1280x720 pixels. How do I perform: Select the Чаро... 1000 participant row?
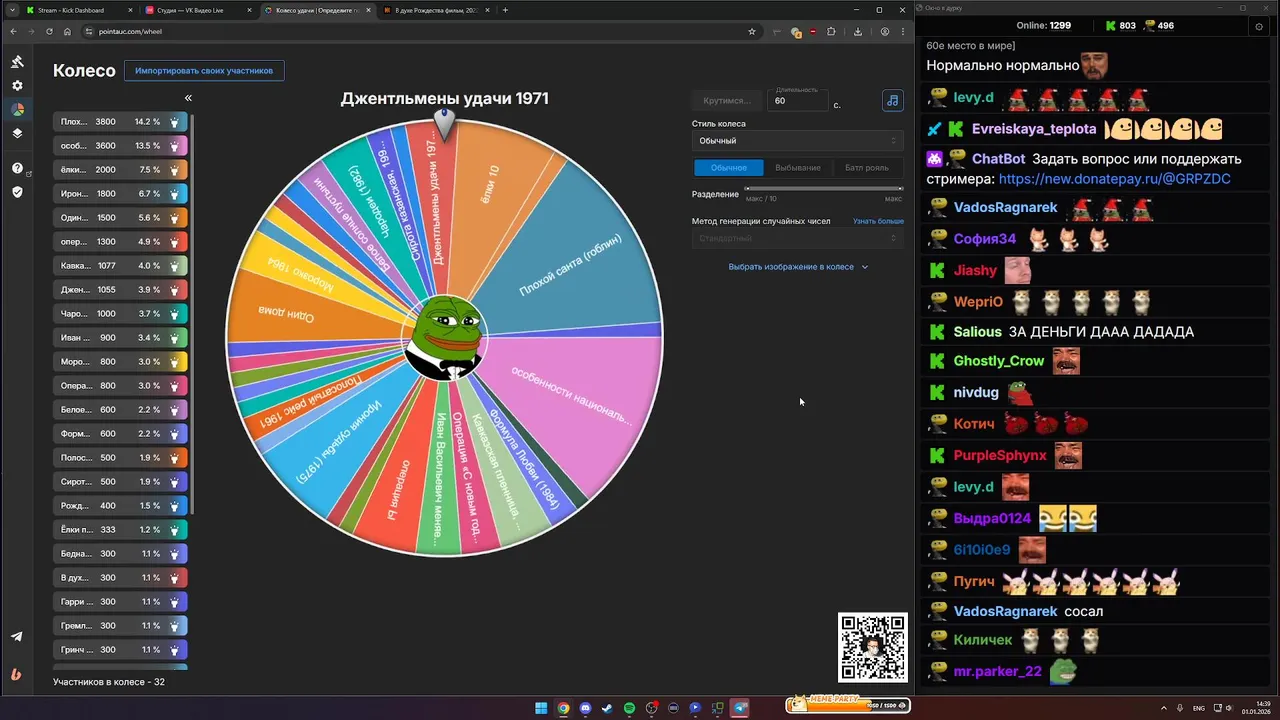(x=120, y=314)
